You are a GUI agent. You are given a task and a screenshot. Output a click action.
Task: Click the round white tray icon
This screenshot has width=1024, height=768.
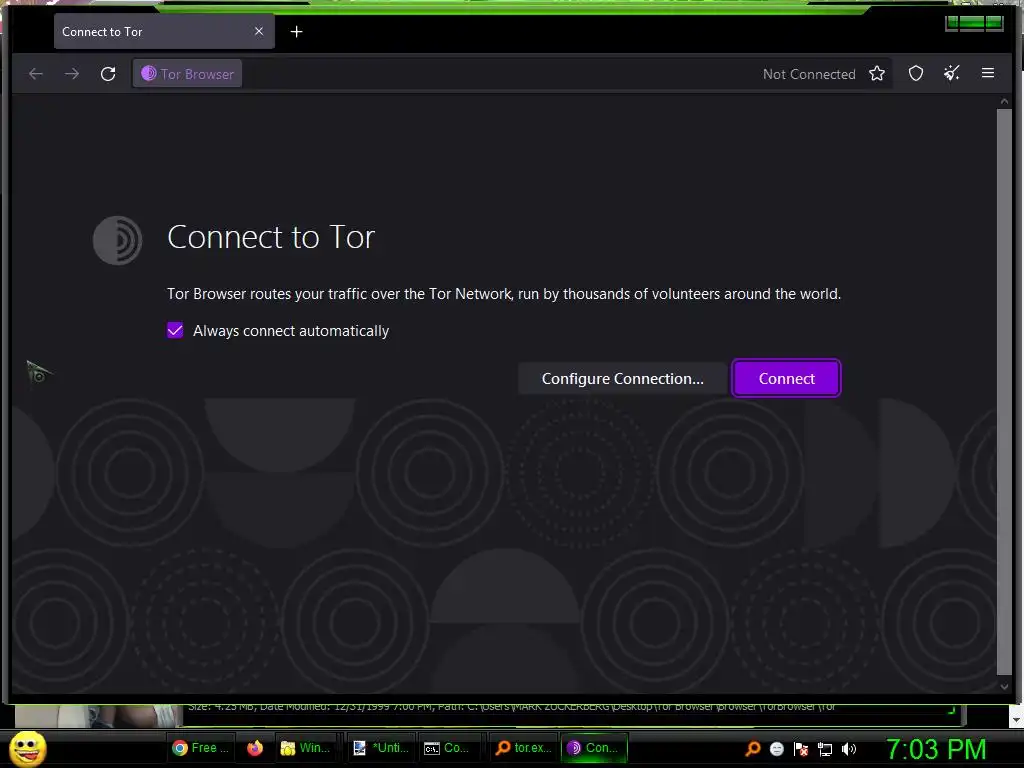(776, 749)
